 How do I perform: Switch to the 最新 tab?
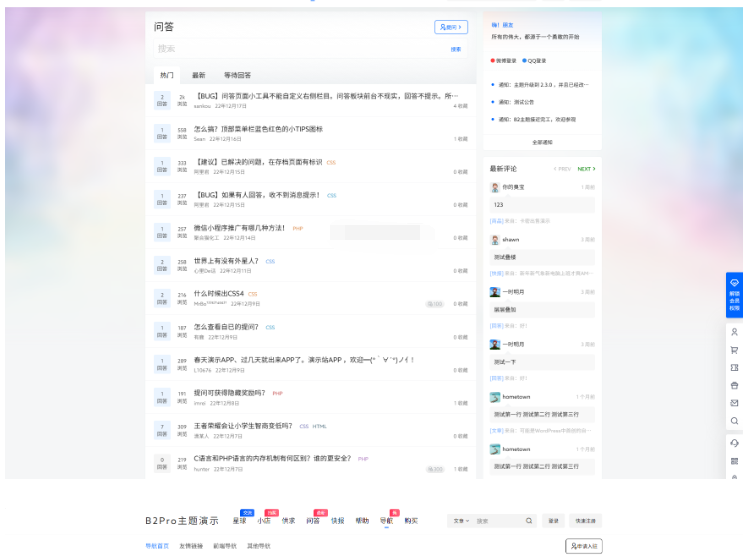tap(198, 75)
